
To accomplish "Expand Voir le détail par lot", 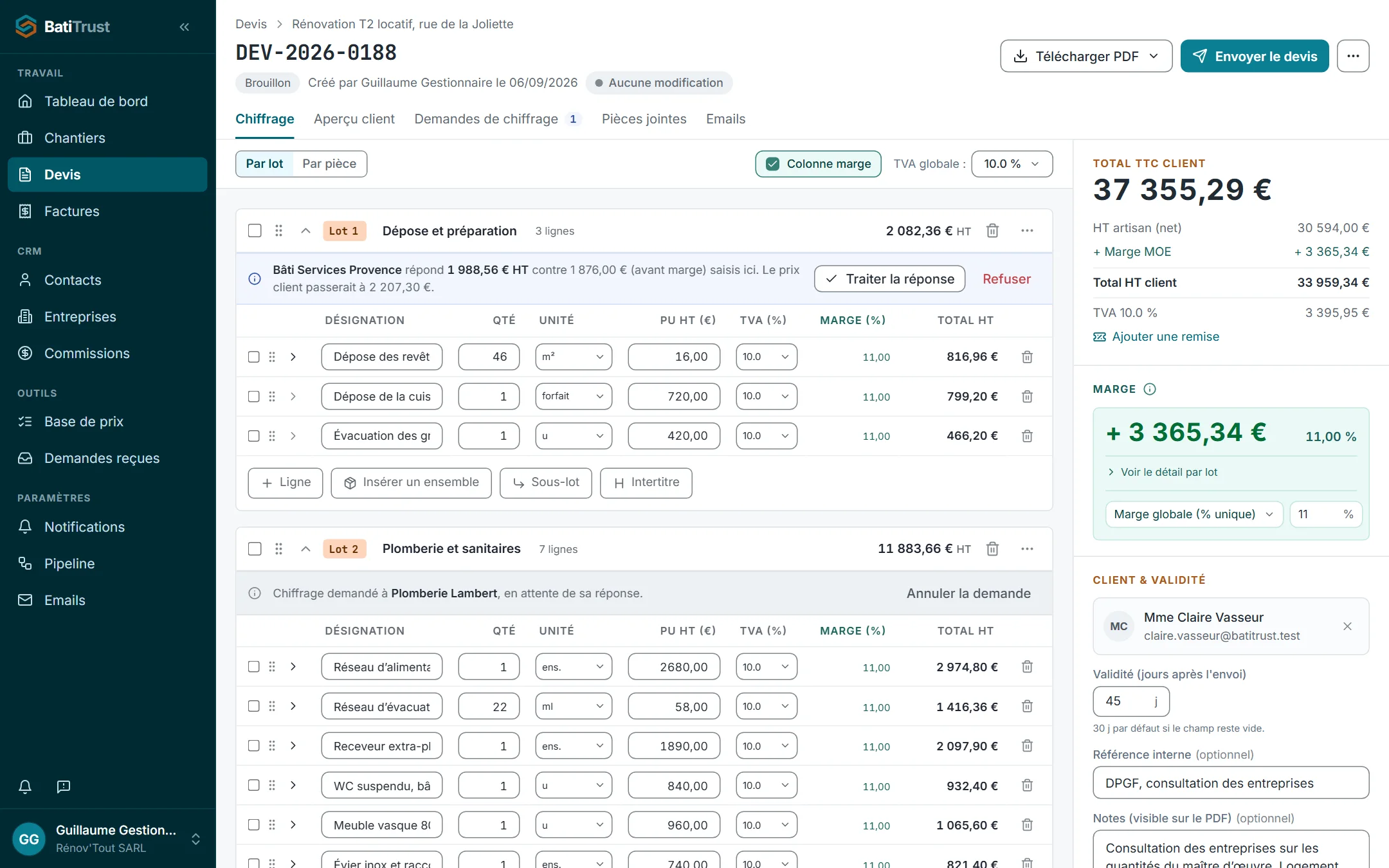I will (x=1163, y=472).
